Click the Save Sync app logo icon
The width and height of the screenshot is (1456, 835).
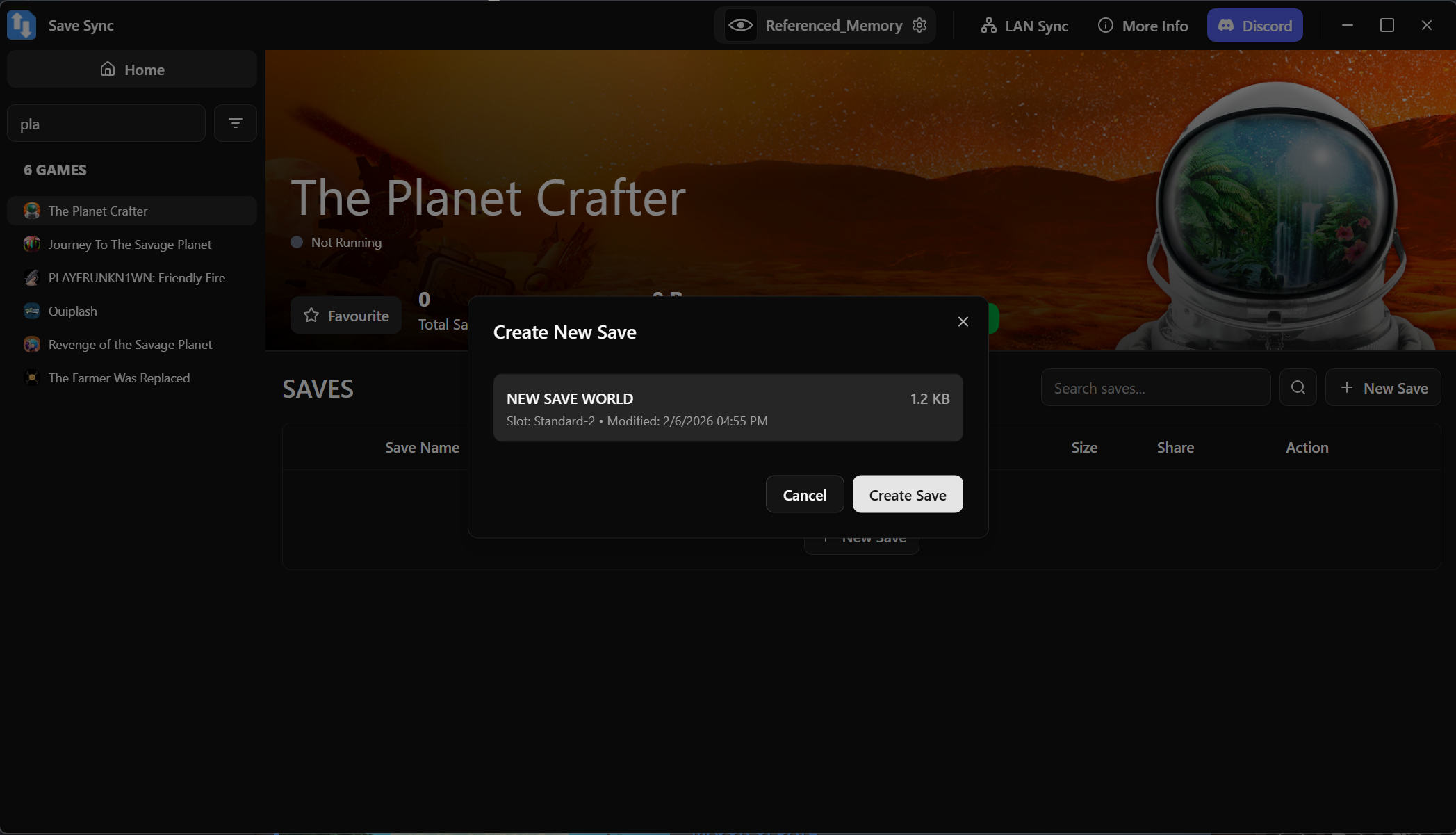(x=22, y=25)
